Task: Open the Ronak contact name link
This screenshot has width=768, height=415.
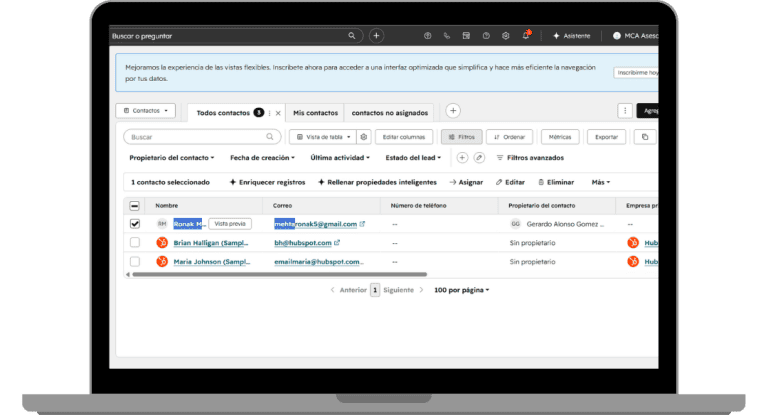Action: (x=190, y=224)
